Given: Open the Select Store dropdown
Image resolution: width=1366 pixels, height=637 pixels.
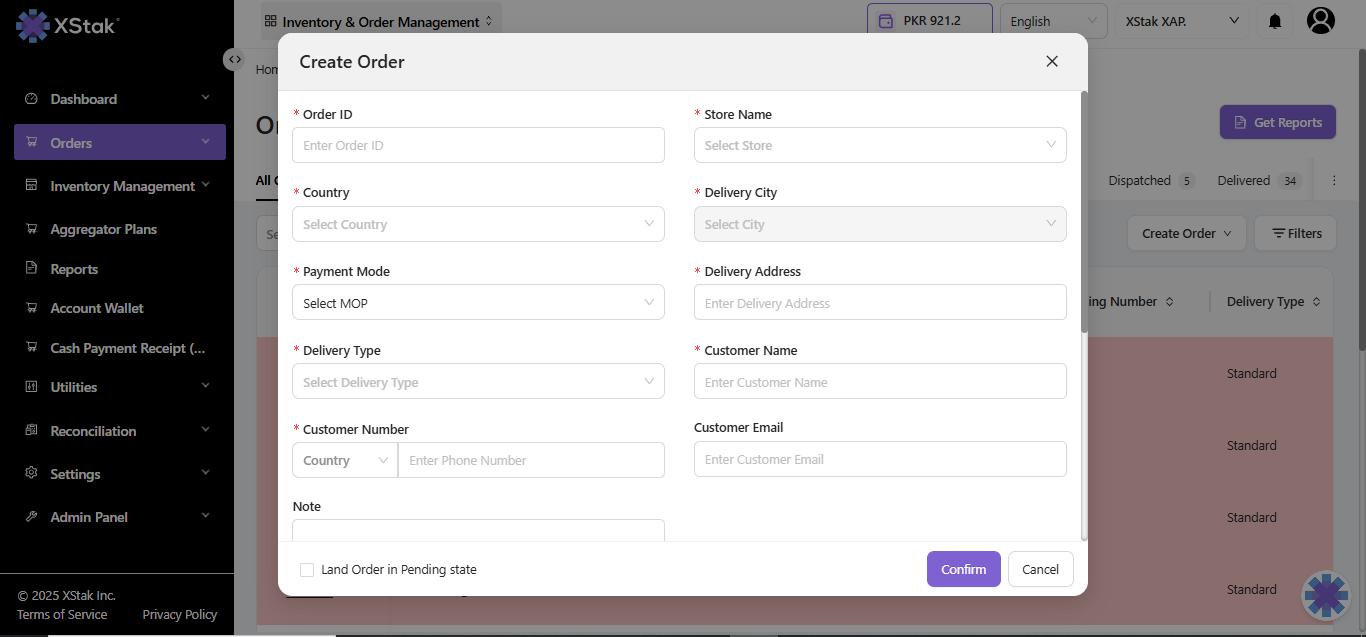Looking at the screenshot, I should (879, 145).
